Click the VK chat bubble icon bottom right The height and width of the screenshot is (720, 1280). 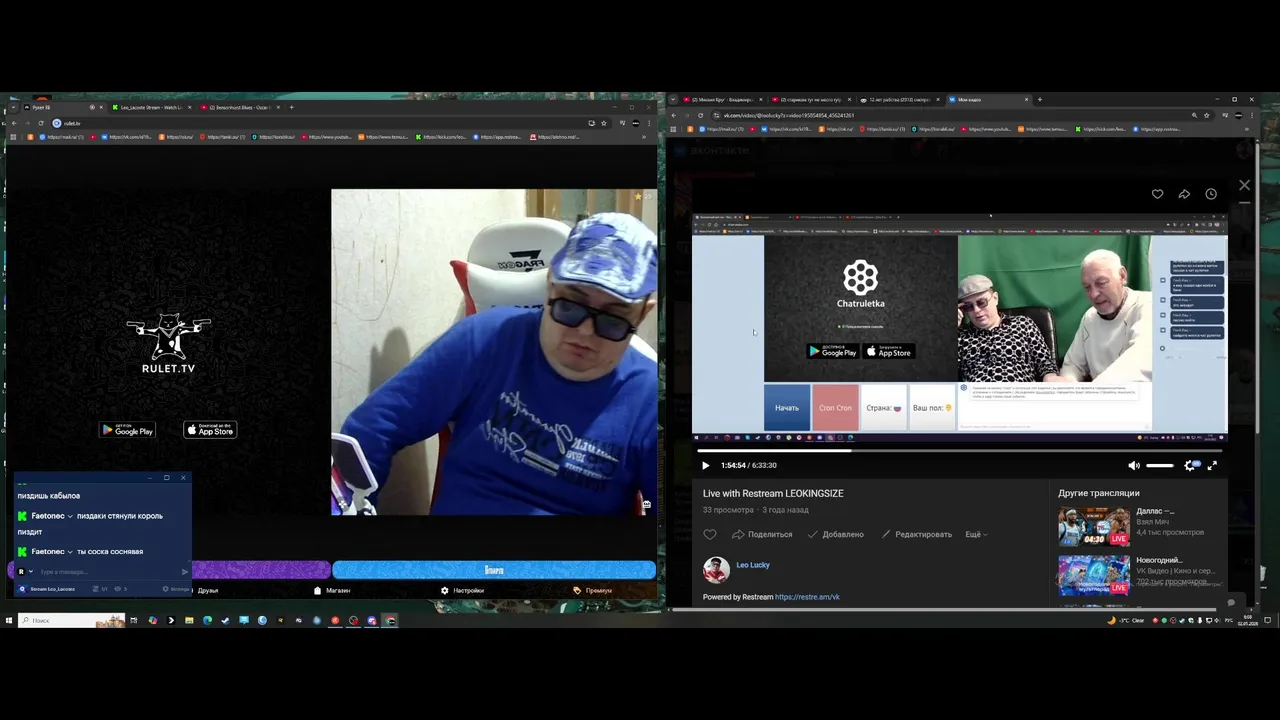click(1231, 603)
